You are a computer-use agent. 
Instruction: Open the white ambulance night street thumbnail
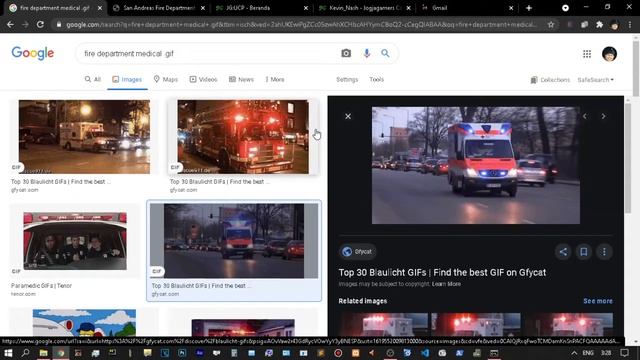84,137
